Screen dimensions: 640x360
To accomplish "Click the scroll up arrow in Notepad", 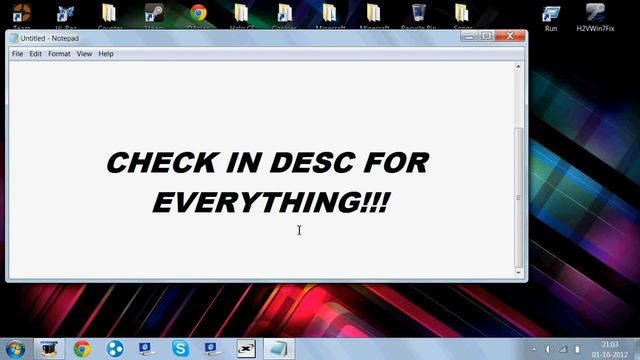I will (x=518, y=66).
